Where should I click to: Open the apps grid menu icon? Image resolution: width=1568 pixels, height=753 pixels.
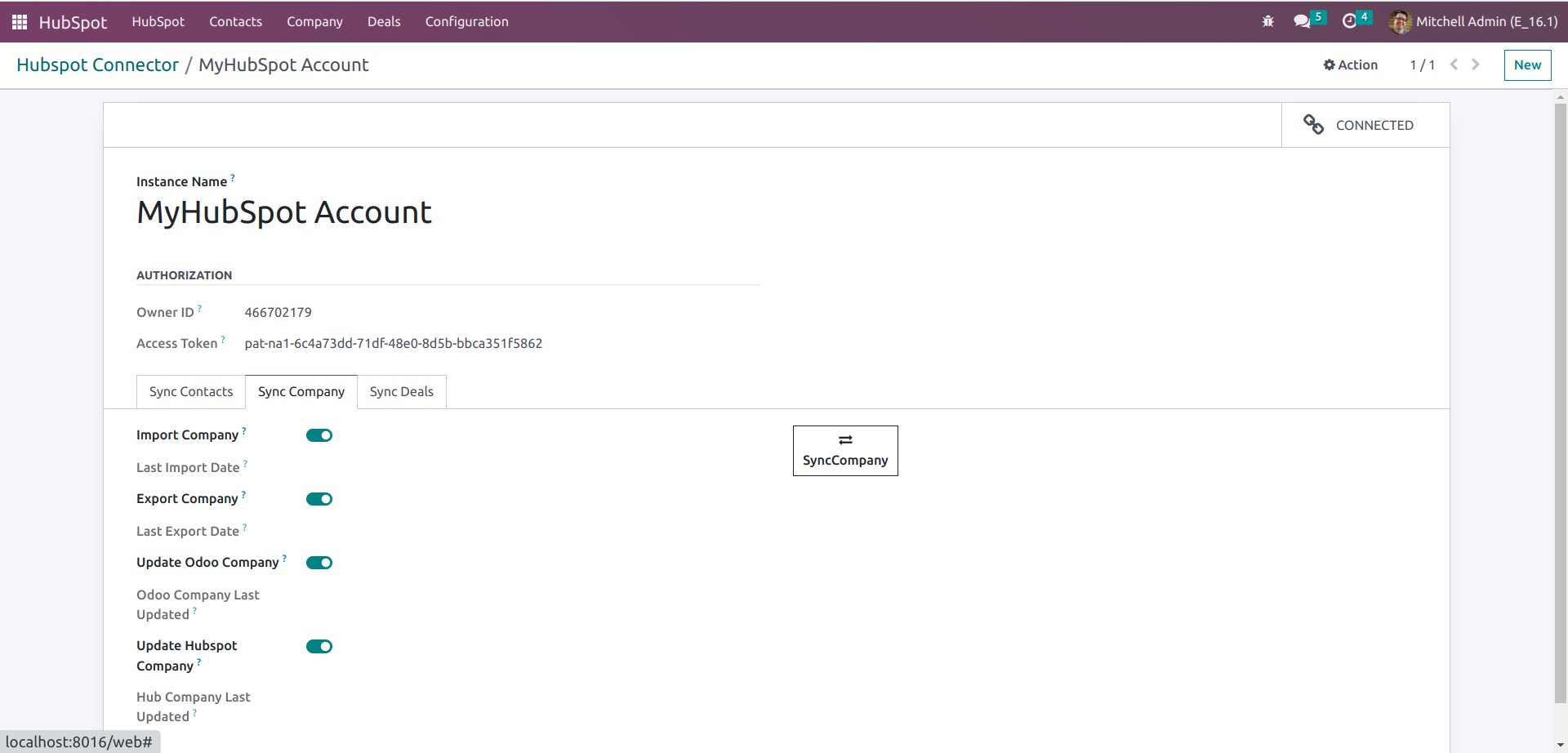[x=20, y=22]
